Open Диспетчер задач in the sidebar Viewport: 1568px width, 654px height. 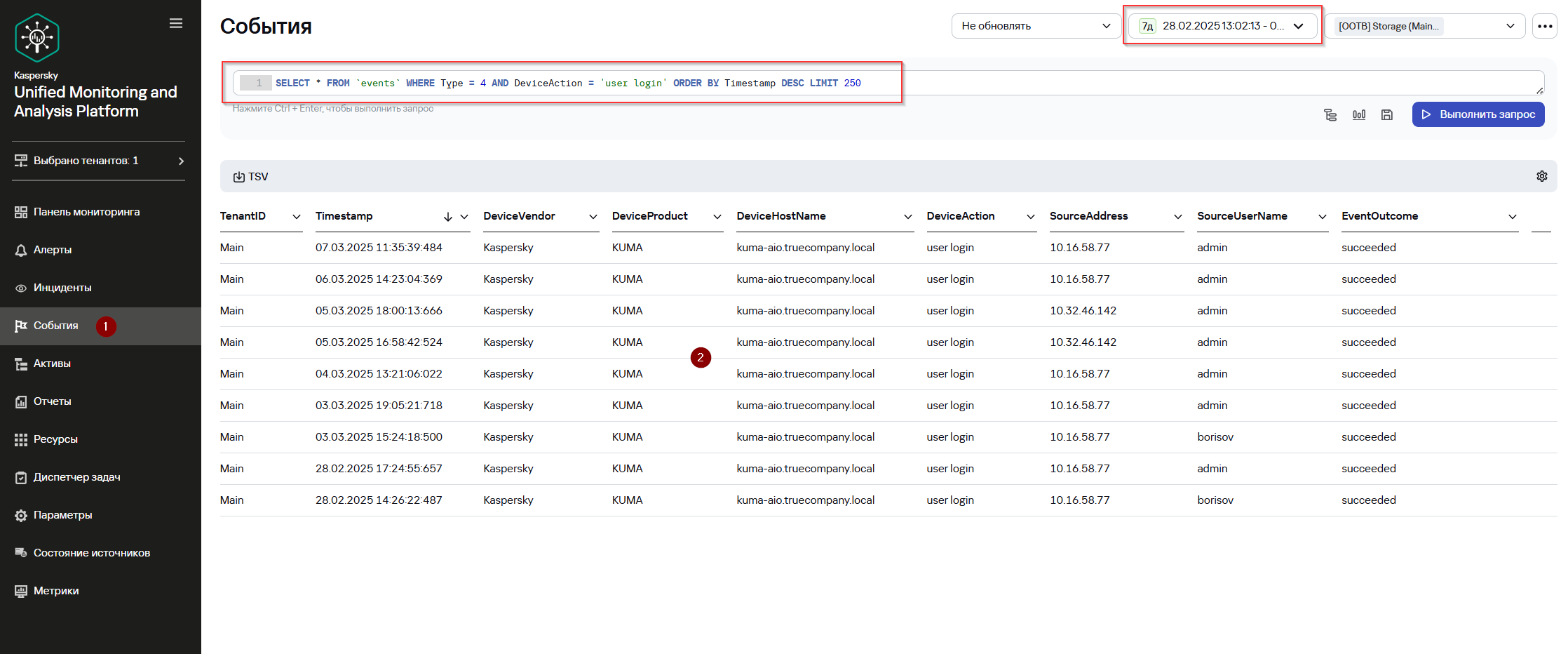pos(100,477)
